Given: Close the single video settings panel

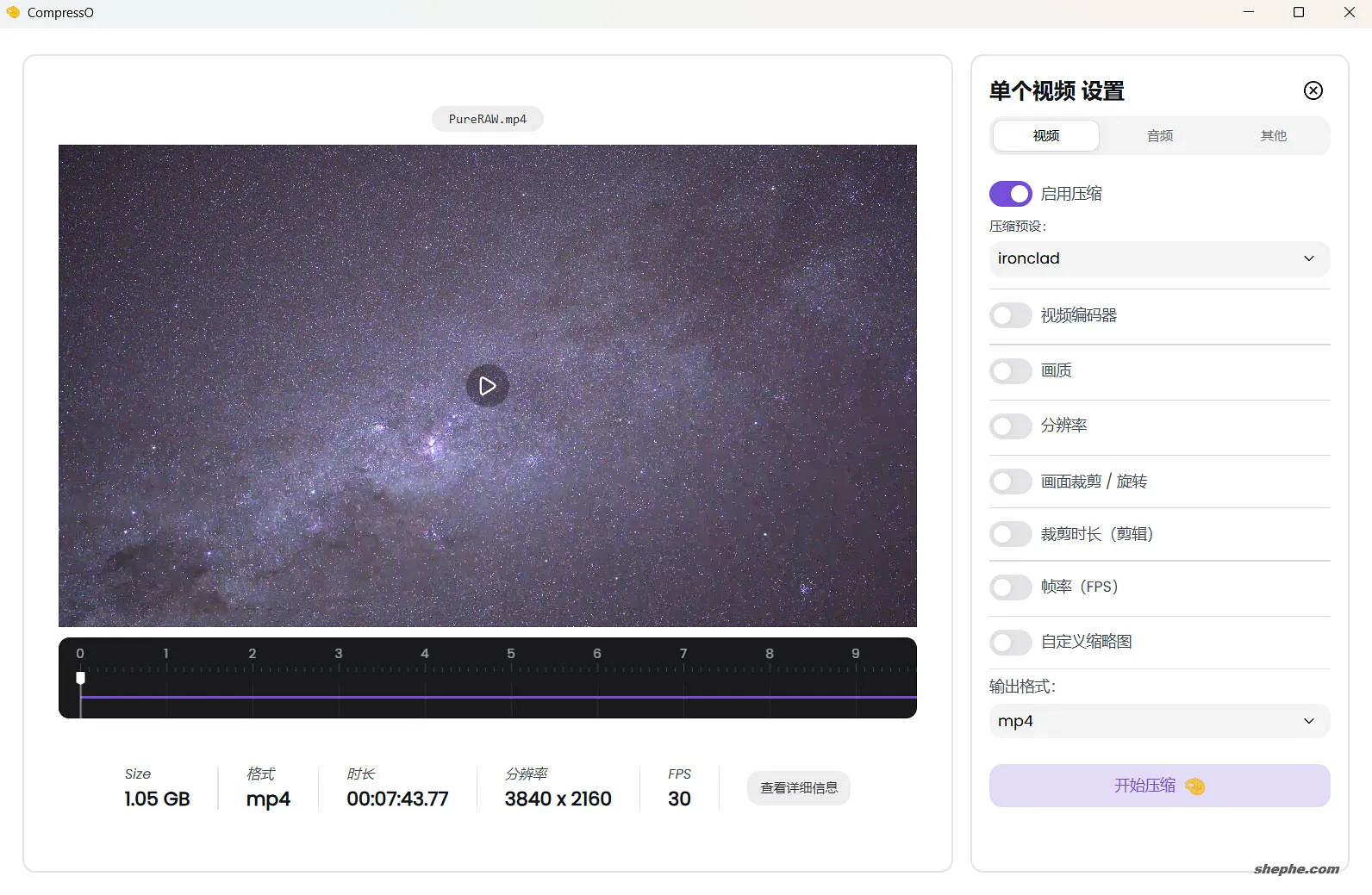Looking at the screenshot, I should 1313,90.
